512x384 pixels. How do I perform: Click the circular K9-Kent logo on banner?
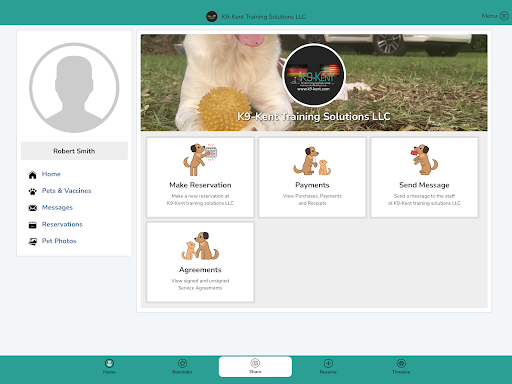[314, 75]
